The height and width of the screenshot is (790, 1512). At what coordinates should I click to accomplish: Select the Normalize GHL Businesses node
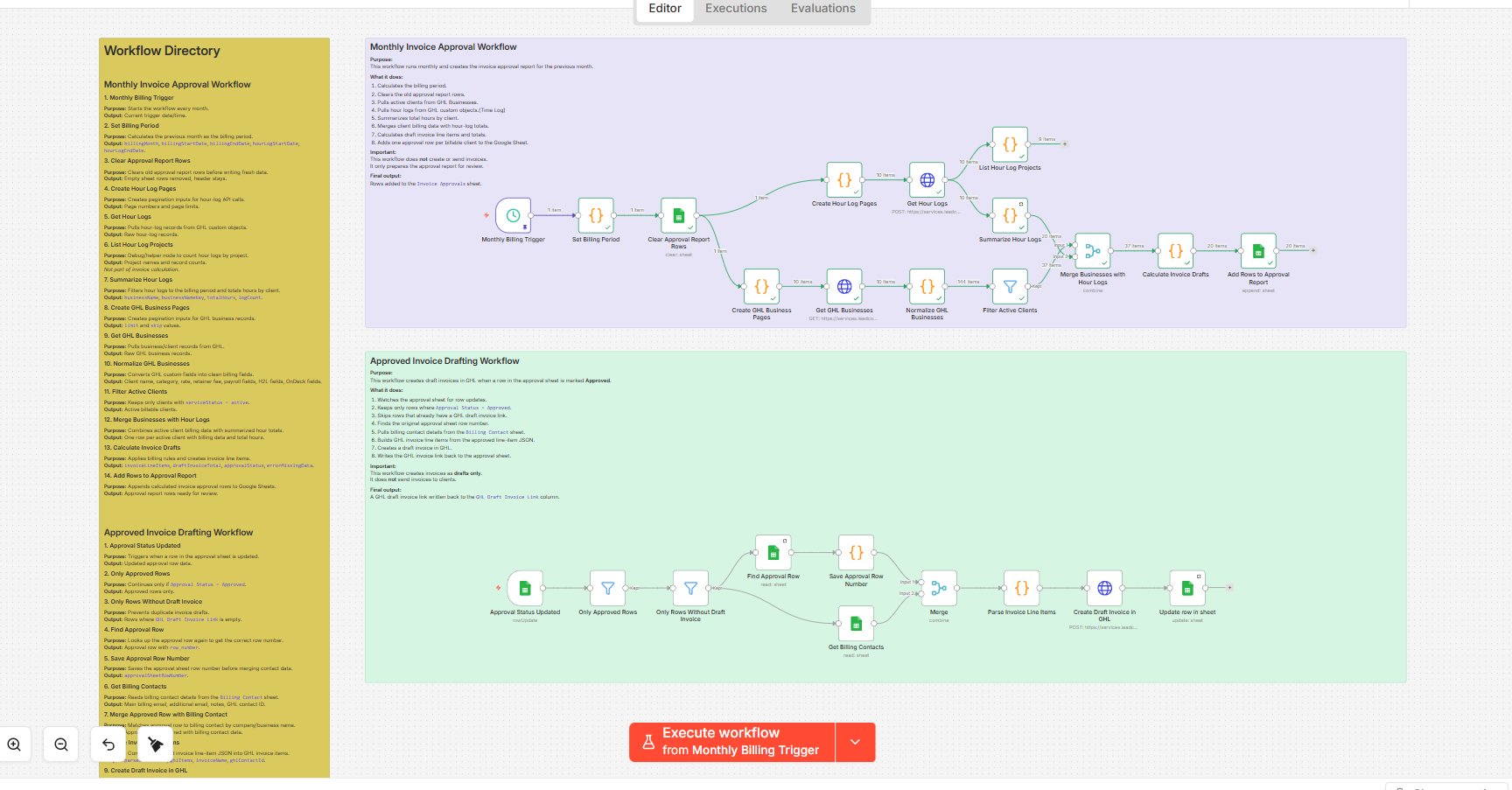tap(927, 286)
